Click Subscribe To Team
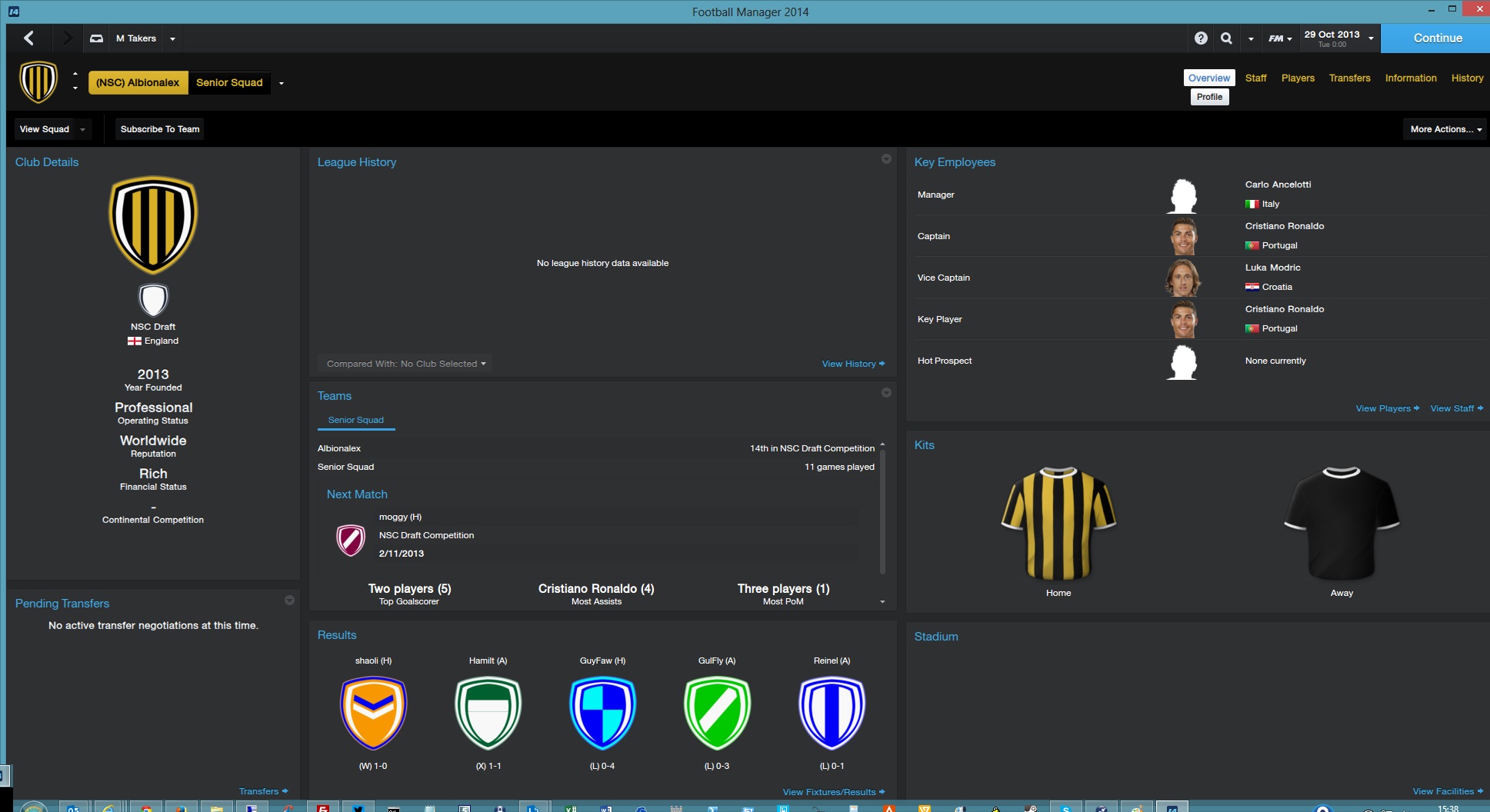1490x812 pixels. click(x=160, y=129)
